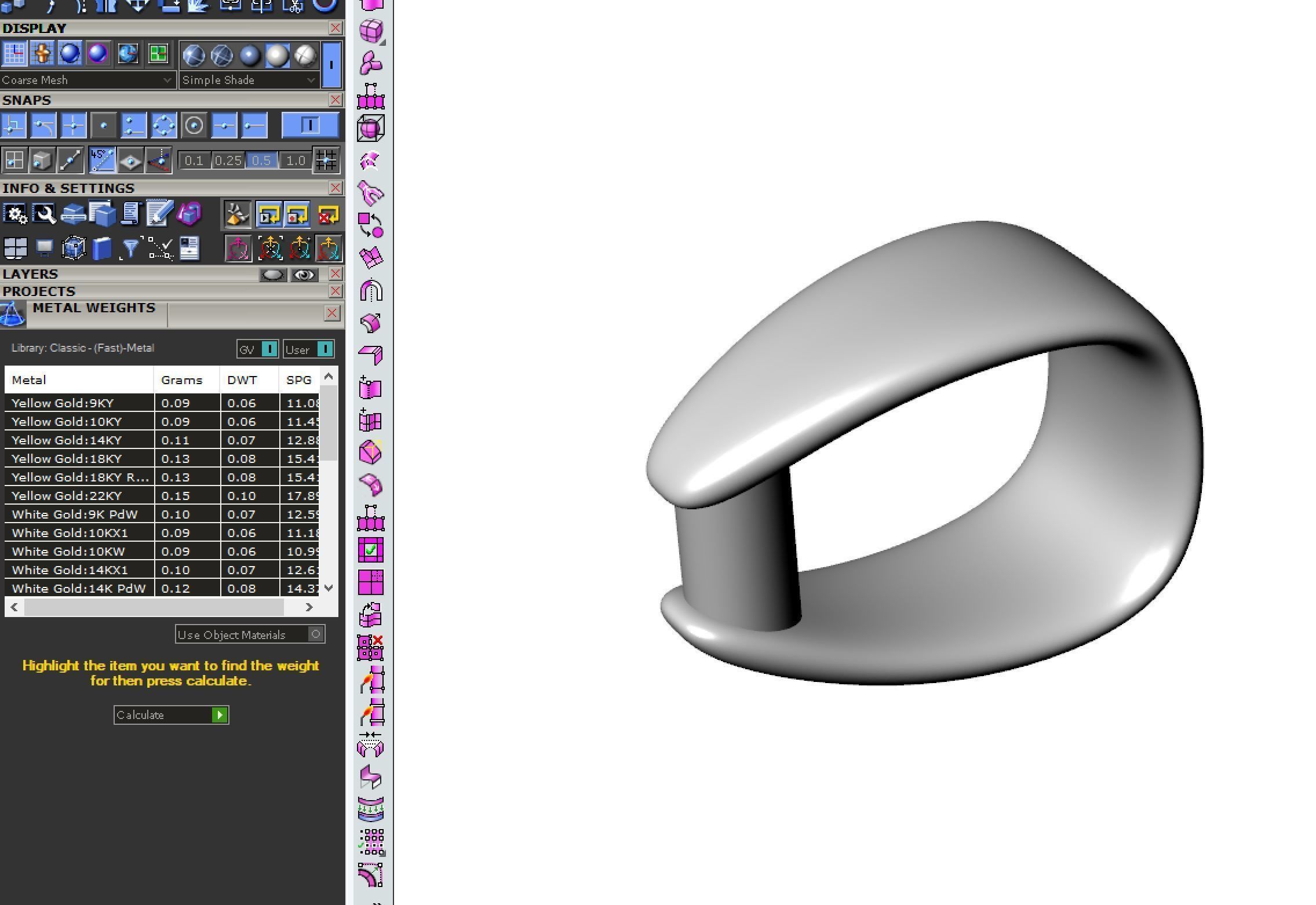Open the wrench settings icon

pos(44,214)
